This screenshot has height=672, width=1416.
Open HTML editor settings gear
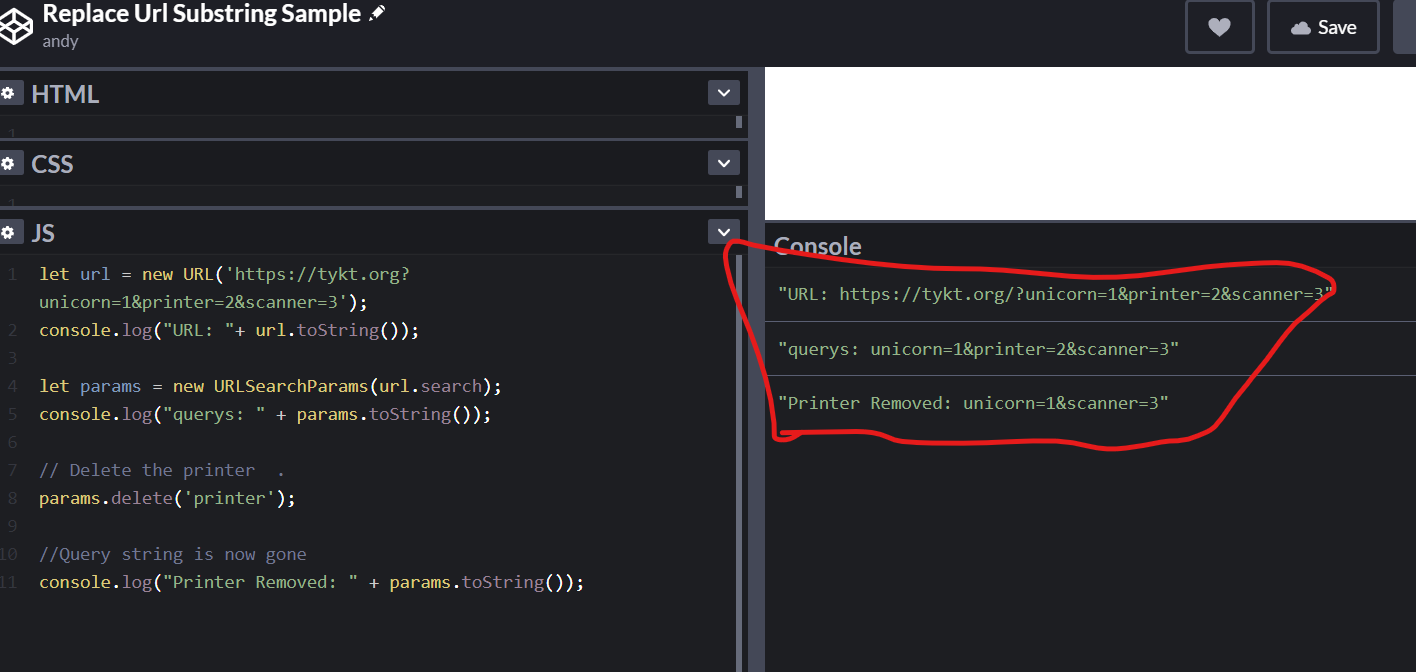pos(9,94)
